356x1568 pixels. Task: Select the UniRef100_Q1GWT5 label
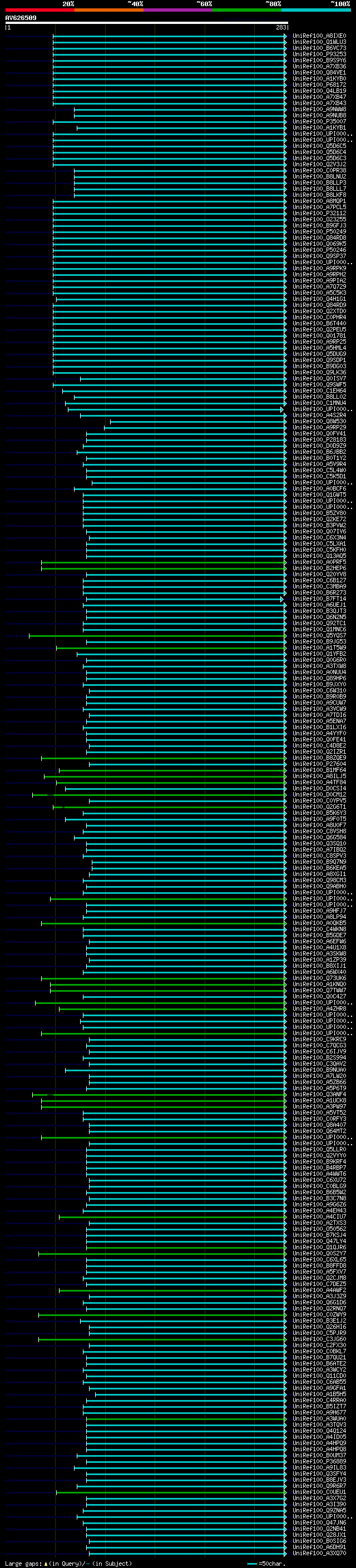click(x=319, y=495)
